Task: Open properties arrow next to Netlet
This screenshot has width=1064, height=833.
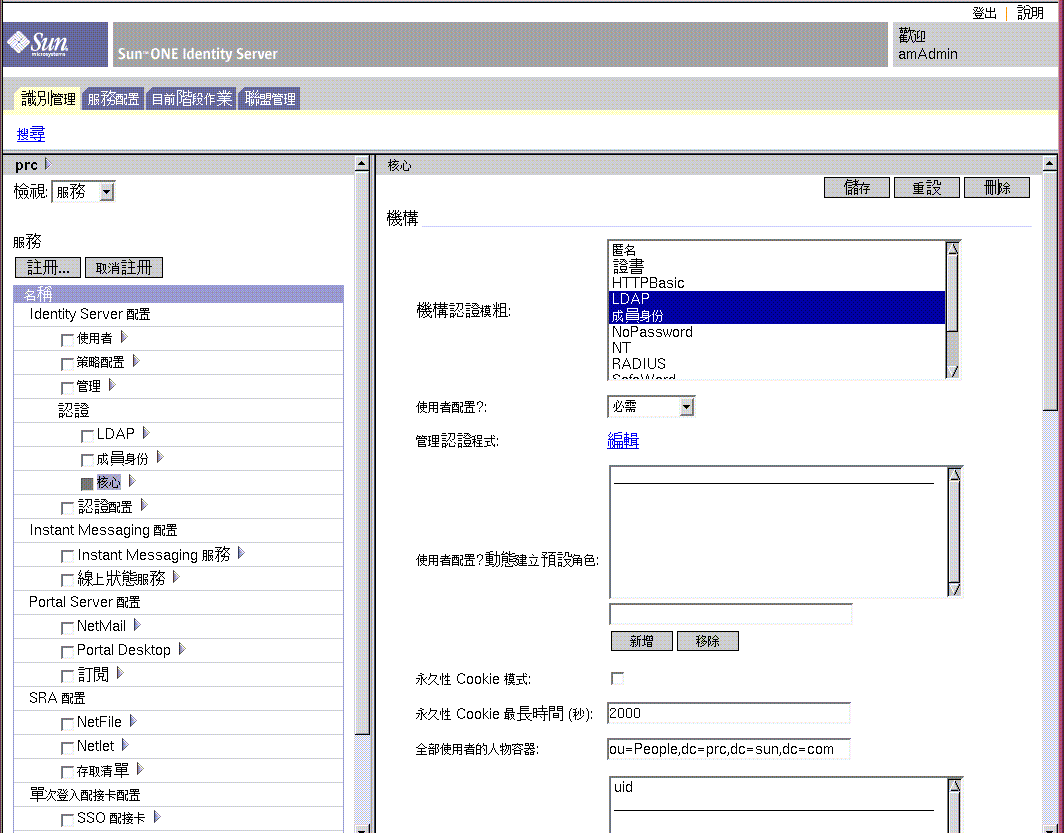Action: (x=126, y=745)
